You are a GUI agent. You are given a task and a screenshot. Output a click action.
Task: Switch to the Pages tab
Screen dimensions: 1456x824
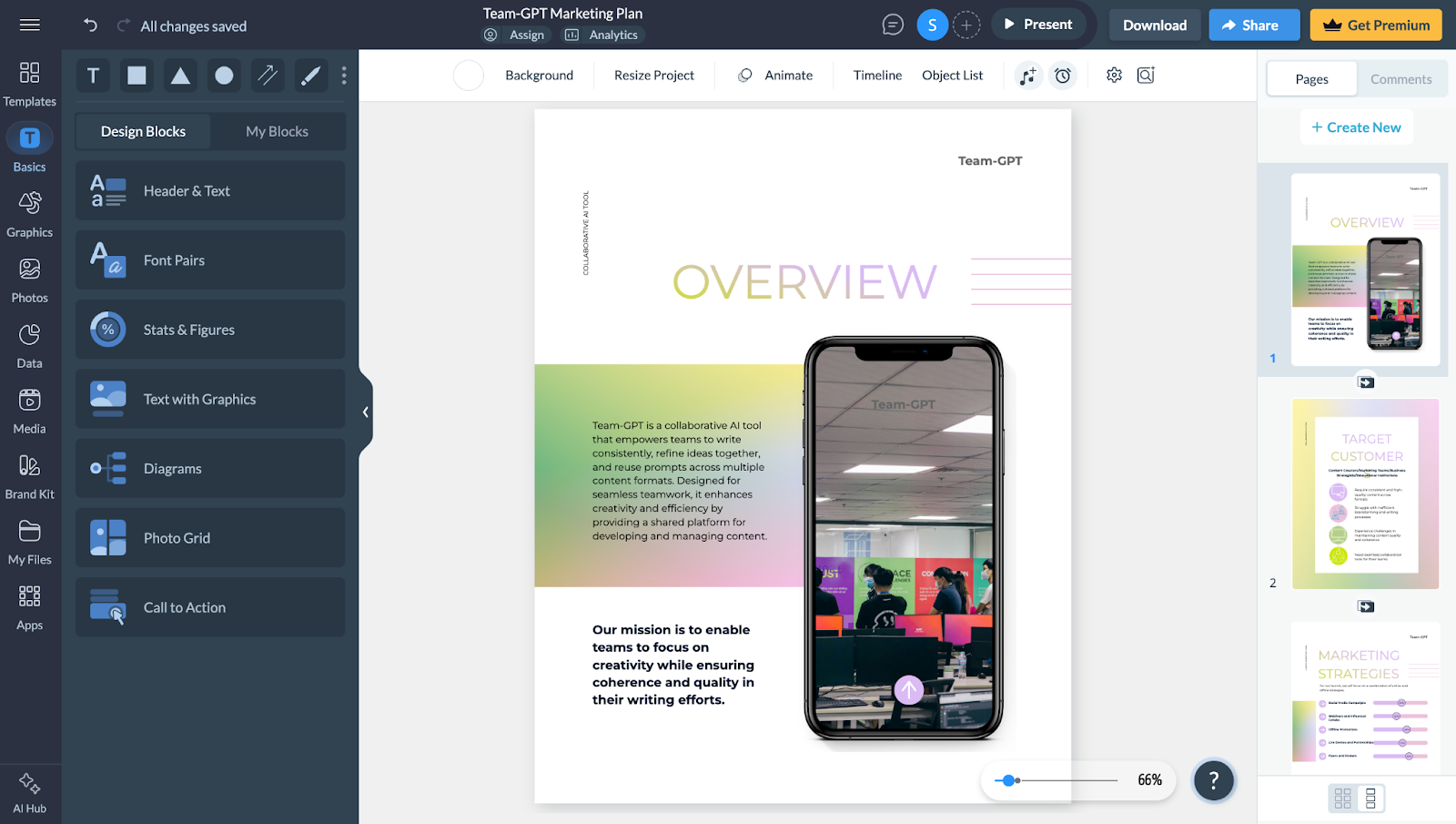click(x=1311, y=79)
